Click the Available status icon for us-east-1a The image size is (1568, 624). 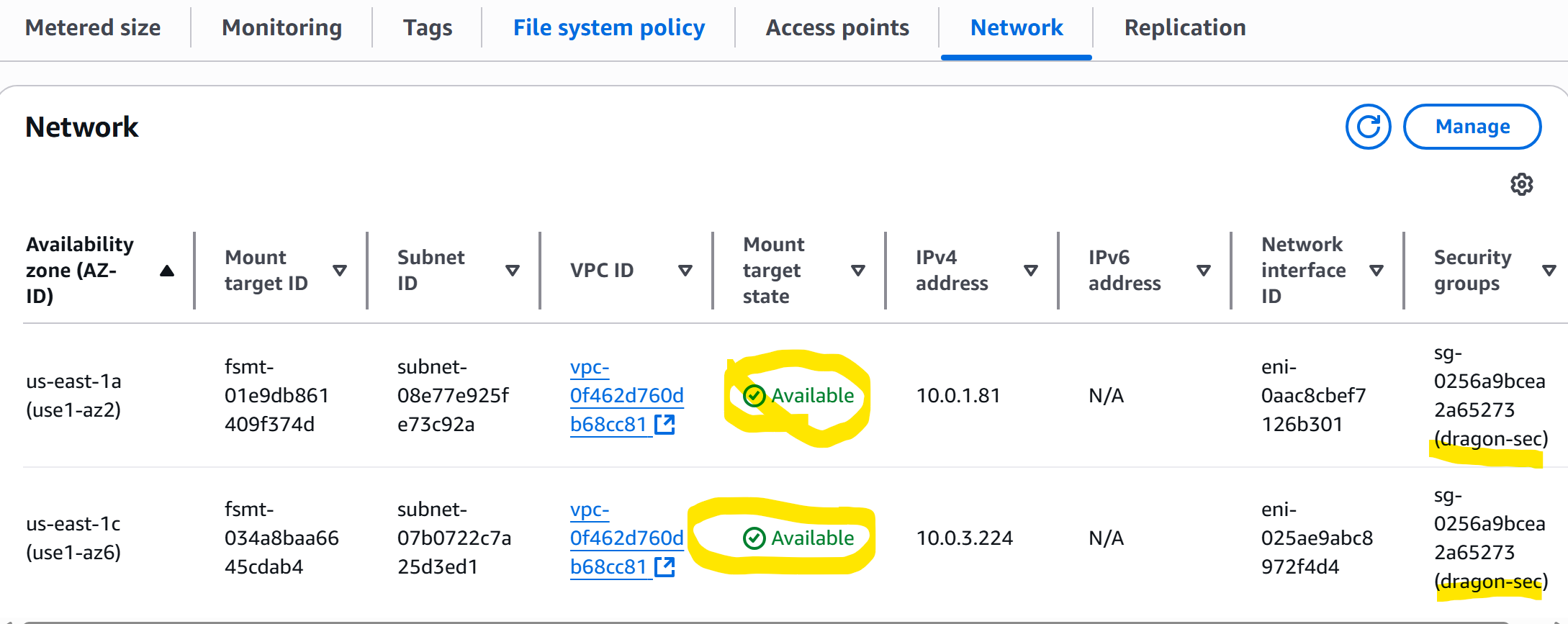click(754, 396)
